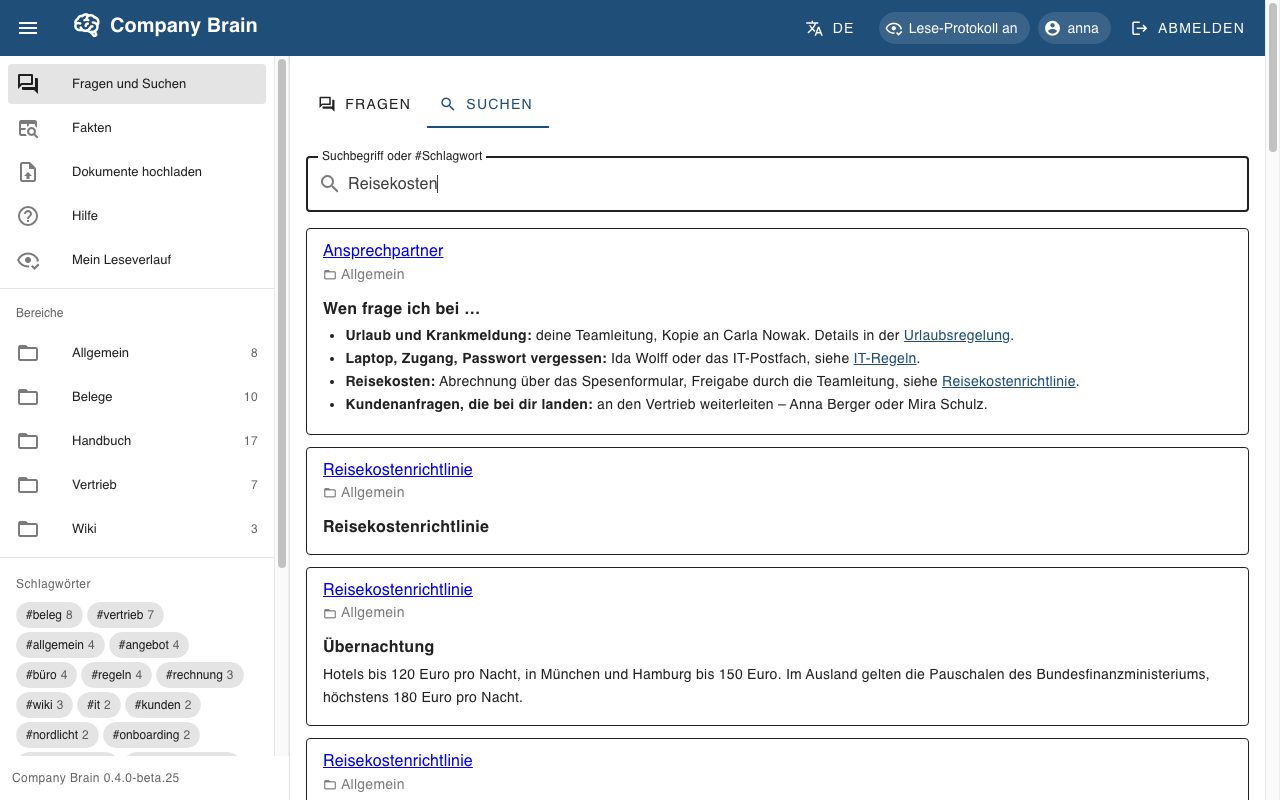Image resolution: width=1280 pixels, height=800 pixels.
Task: Select the Suchen tab
Action: coord(488,104)
